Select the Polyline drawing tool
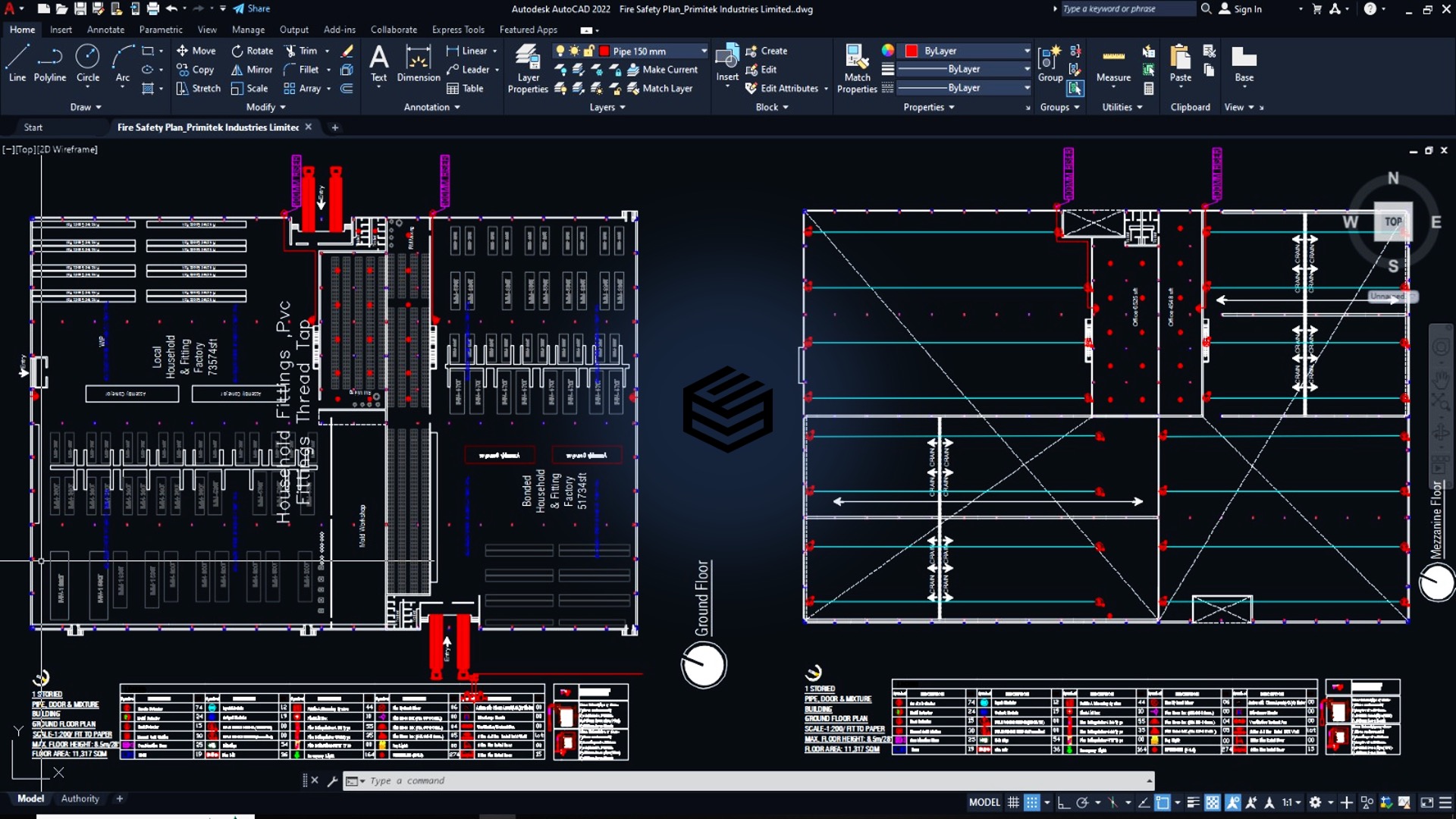Screen dimensions: 1456x819 pos(49,64)
